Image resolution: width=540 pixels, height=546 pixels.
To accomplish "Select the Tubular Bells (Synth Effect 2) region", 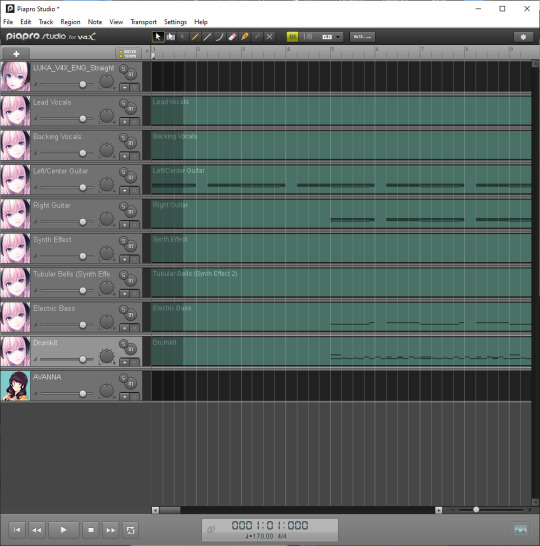I will click(342, 282).
